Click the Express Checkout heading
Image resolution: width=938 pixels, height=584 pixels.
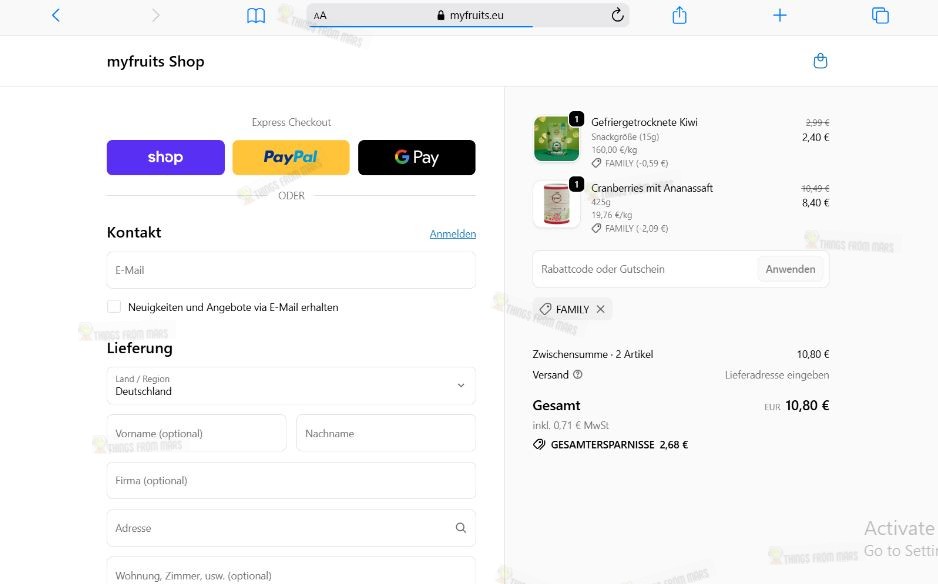point(291,122)
